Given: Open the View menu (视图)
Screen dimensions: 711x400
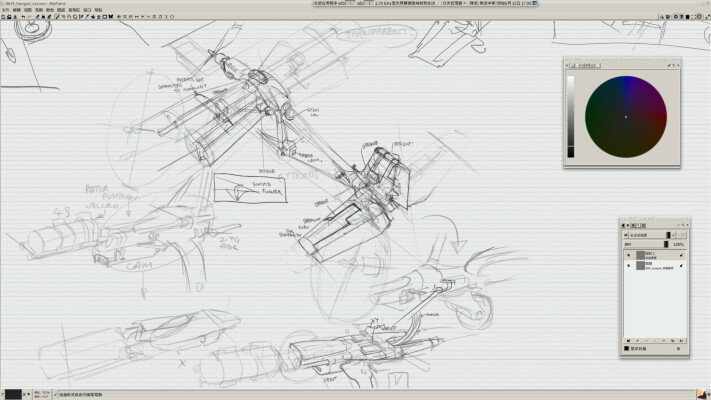Looking at the screenshot, I should [28, 10].
